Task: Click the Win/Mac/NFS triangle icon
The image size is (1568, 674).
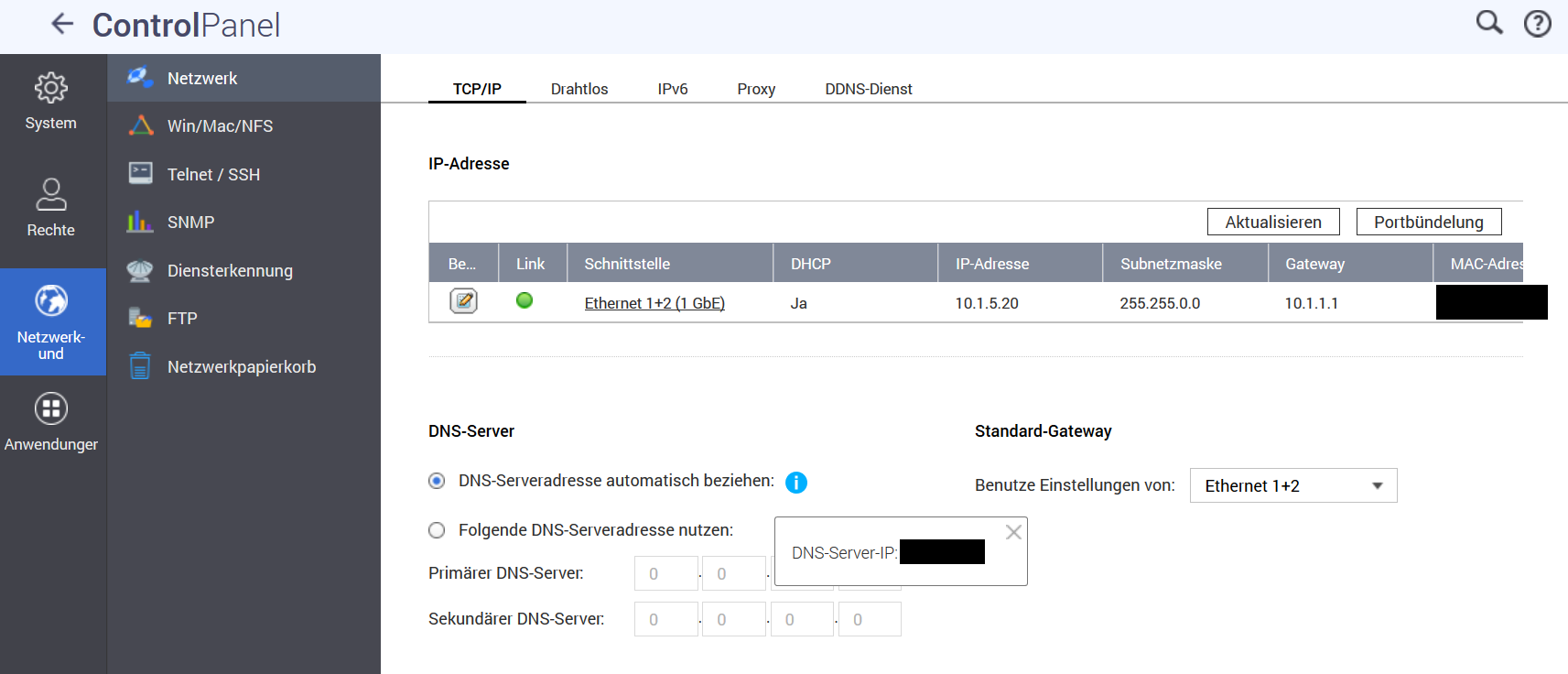Action: coord(141,125)
